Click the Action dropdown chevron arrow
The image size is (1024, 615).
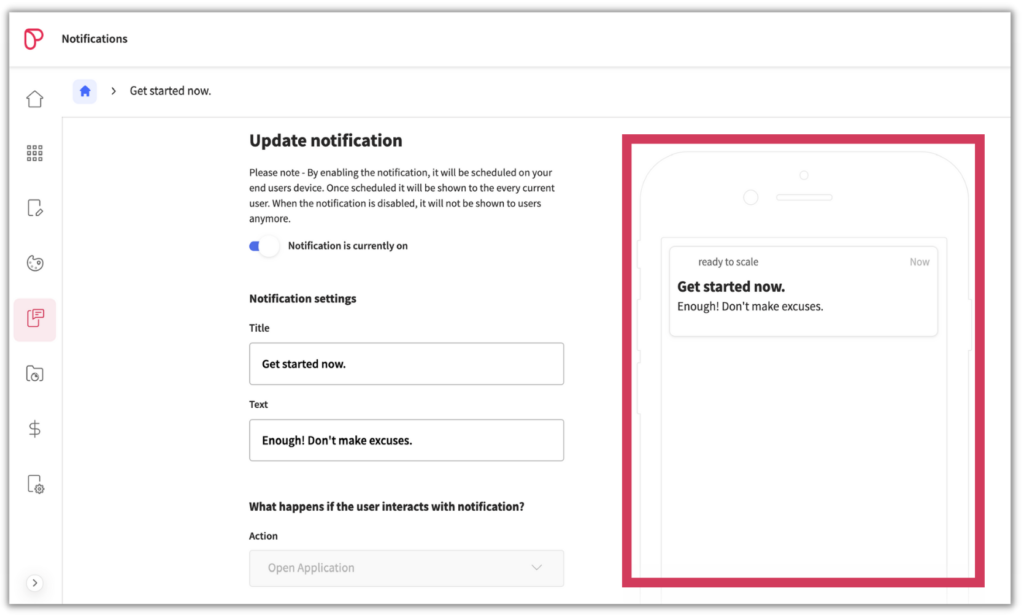coord(537,567)
